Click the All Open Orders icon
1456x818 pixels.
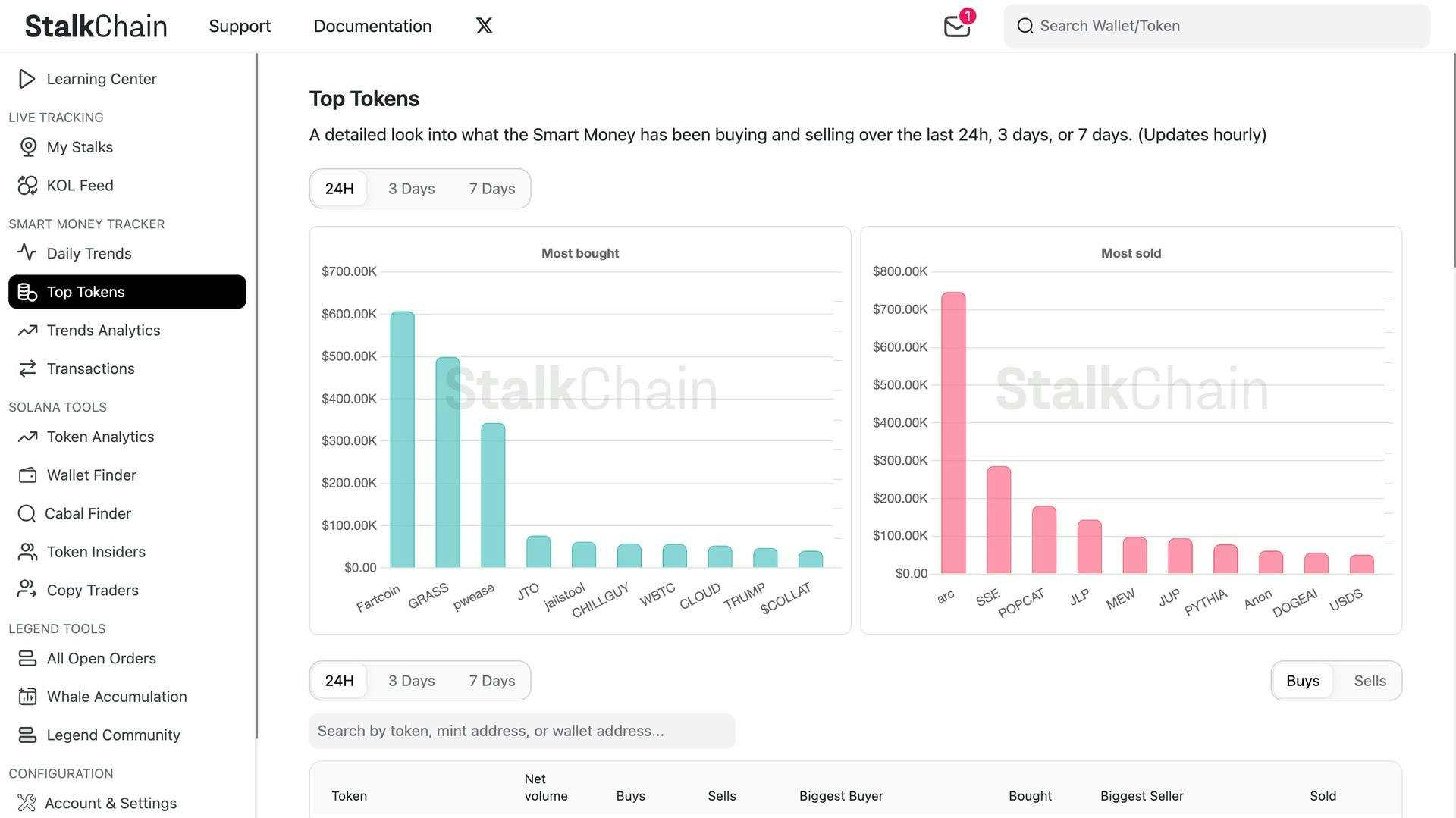point(28,658)
